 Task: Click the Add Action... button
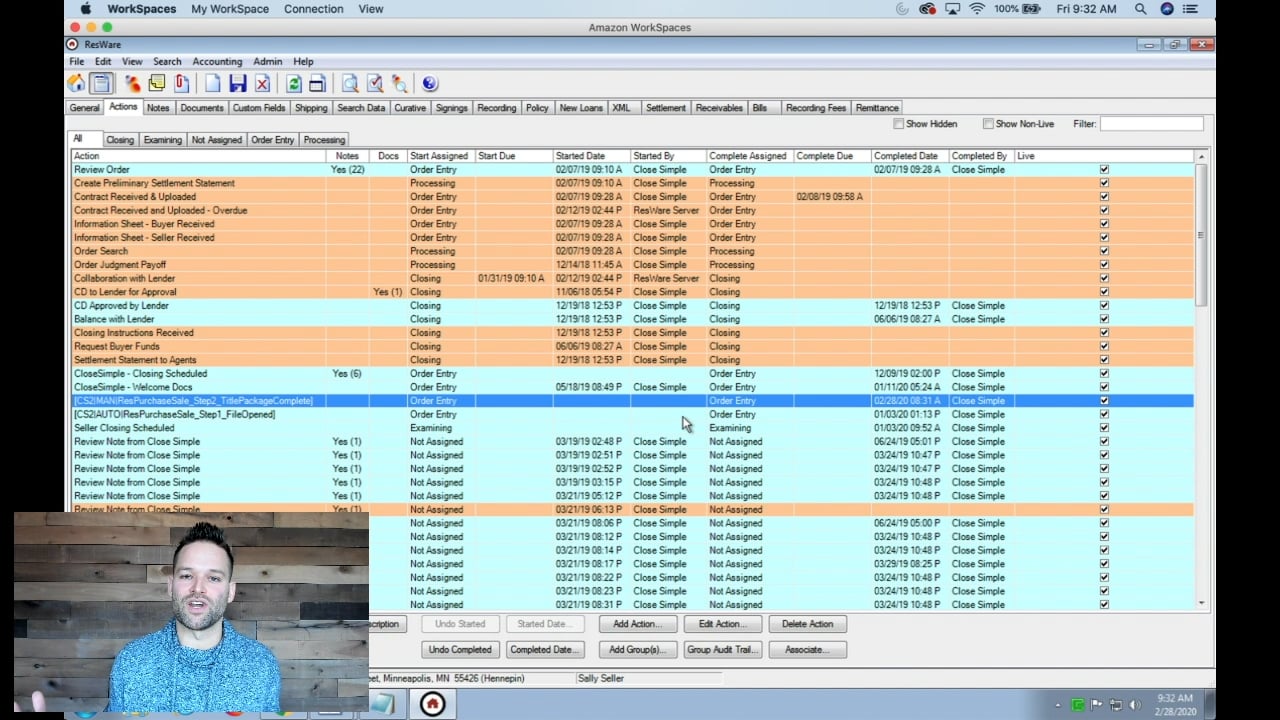point(637,624)
